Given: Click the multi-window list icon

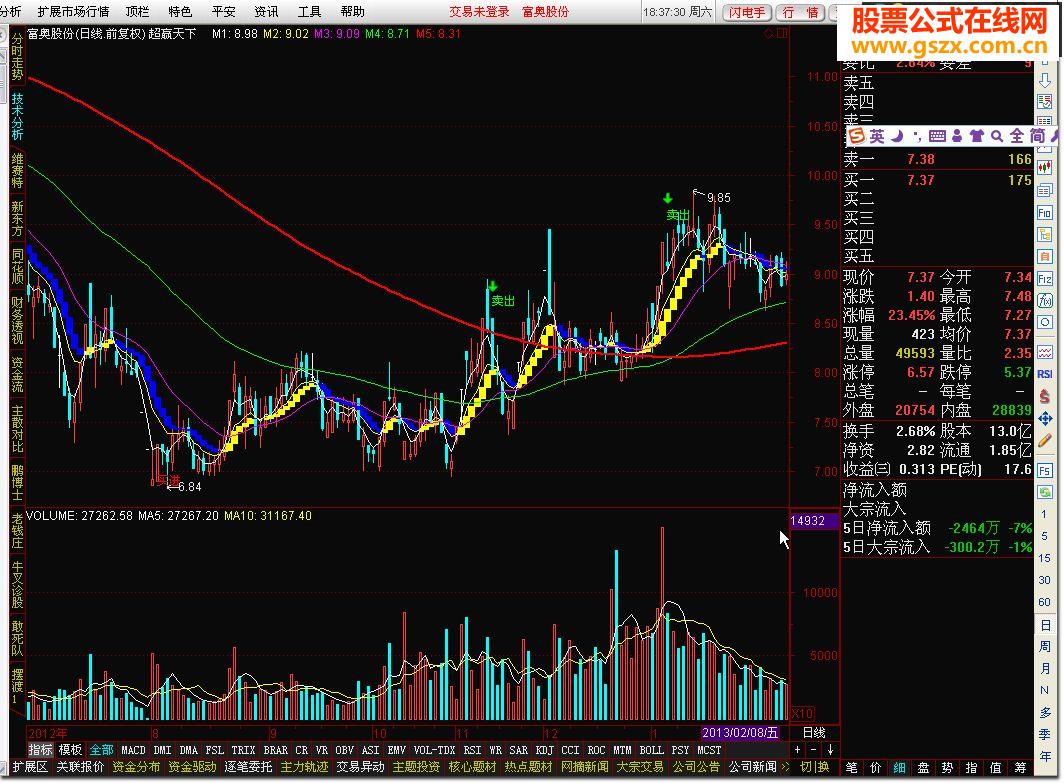Looking at the screenshot, I should coord(1045,190).
